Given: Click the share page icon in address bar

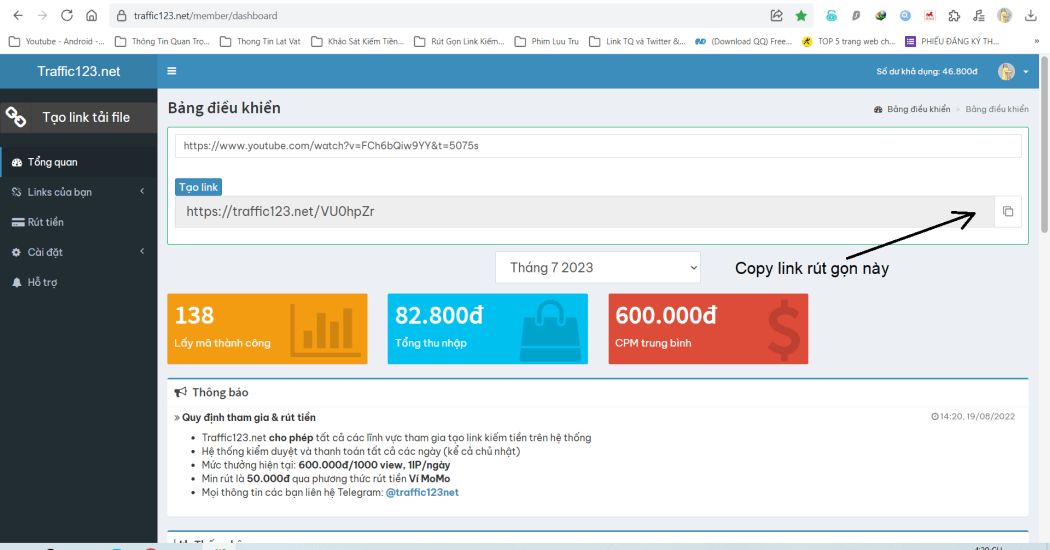Looking at the screenshot, I should click(777, 15).
